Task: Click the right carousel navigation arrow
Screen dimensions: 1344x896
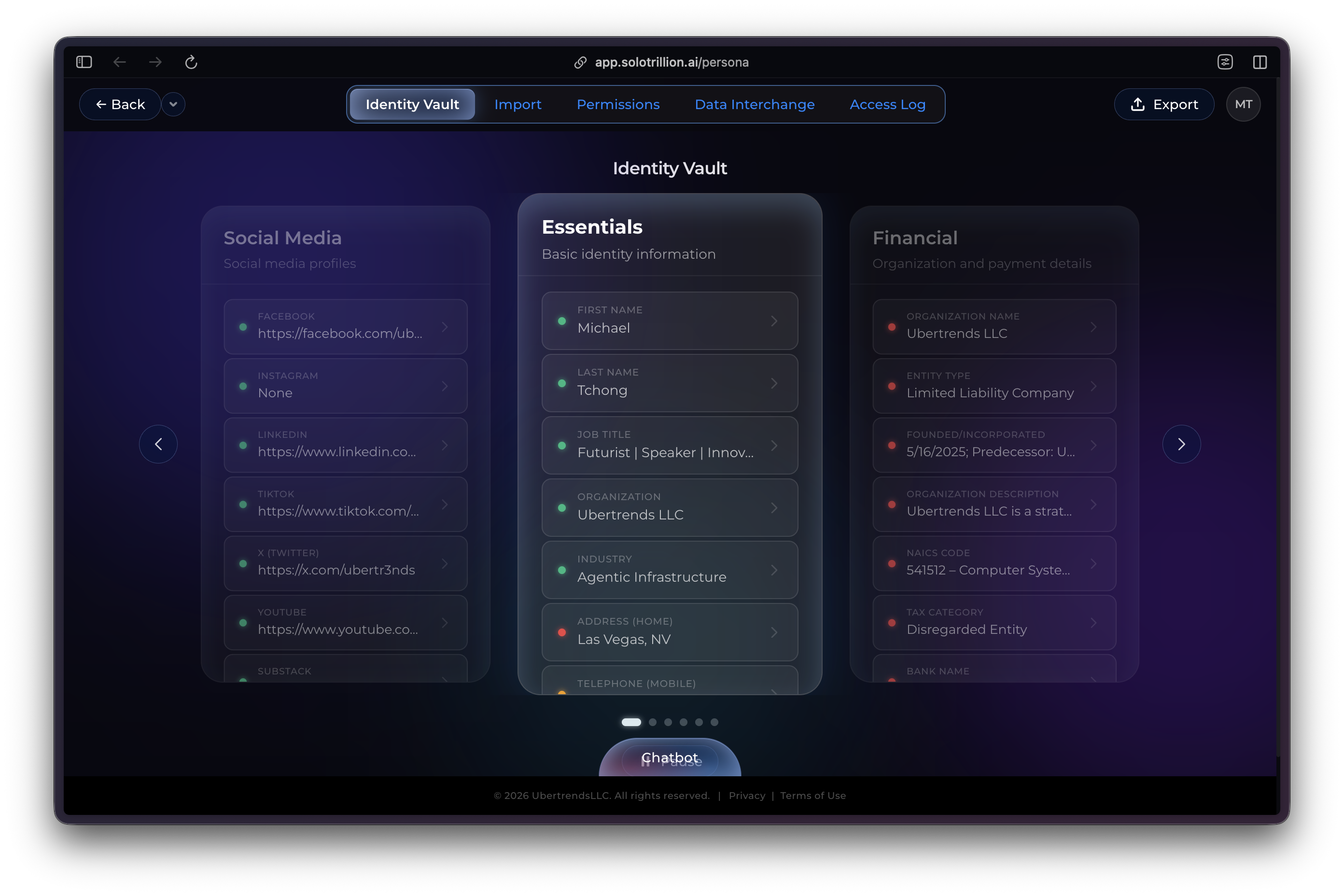Action: pyautogui.click(x=1181, y=444)
